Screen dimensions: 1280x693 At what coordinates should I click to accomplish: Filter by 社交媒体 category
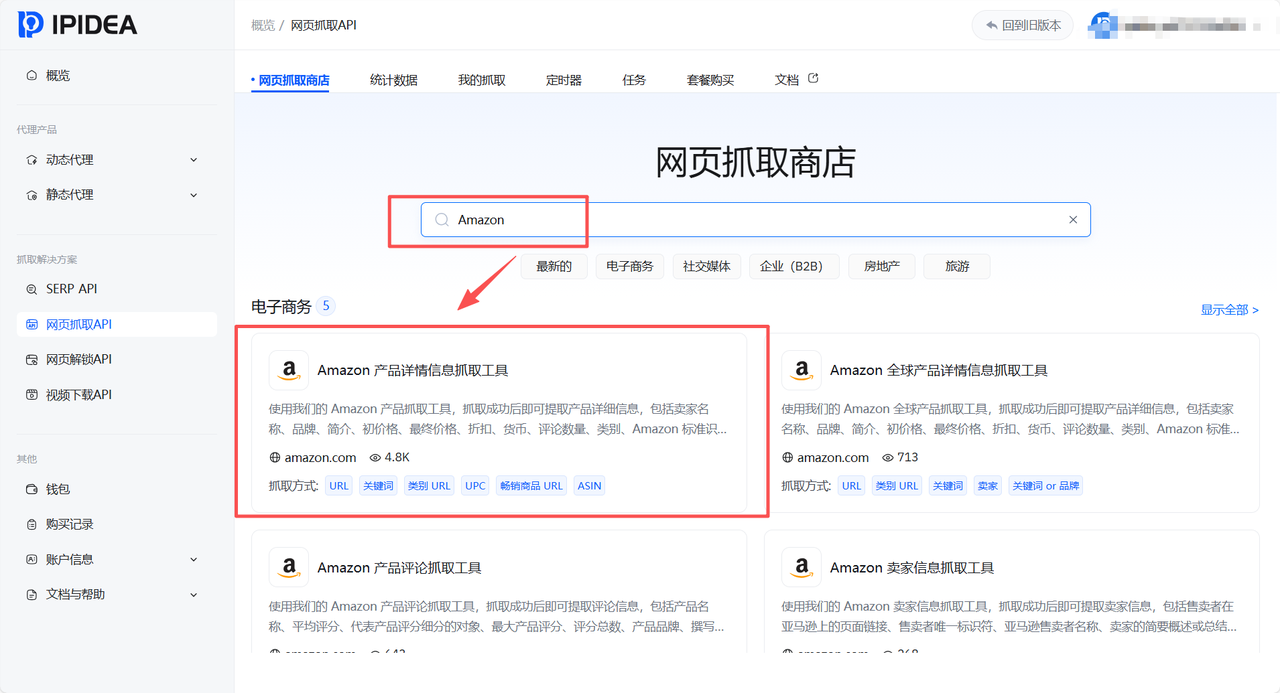(x=706, y=266)
